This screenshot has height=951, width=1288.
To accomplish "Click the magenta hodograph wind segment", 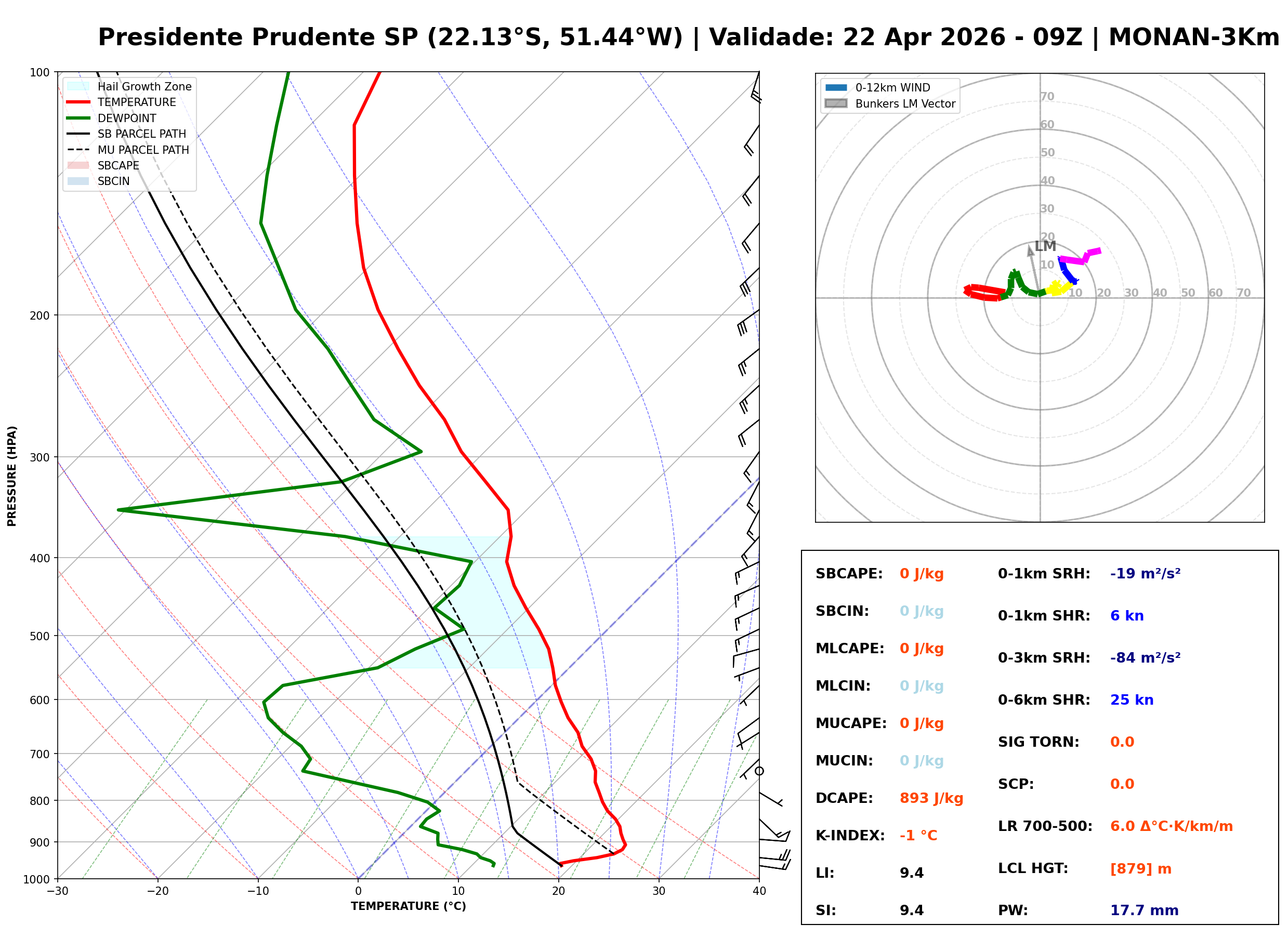I will pyautogui.click(x=1074, y=261).
